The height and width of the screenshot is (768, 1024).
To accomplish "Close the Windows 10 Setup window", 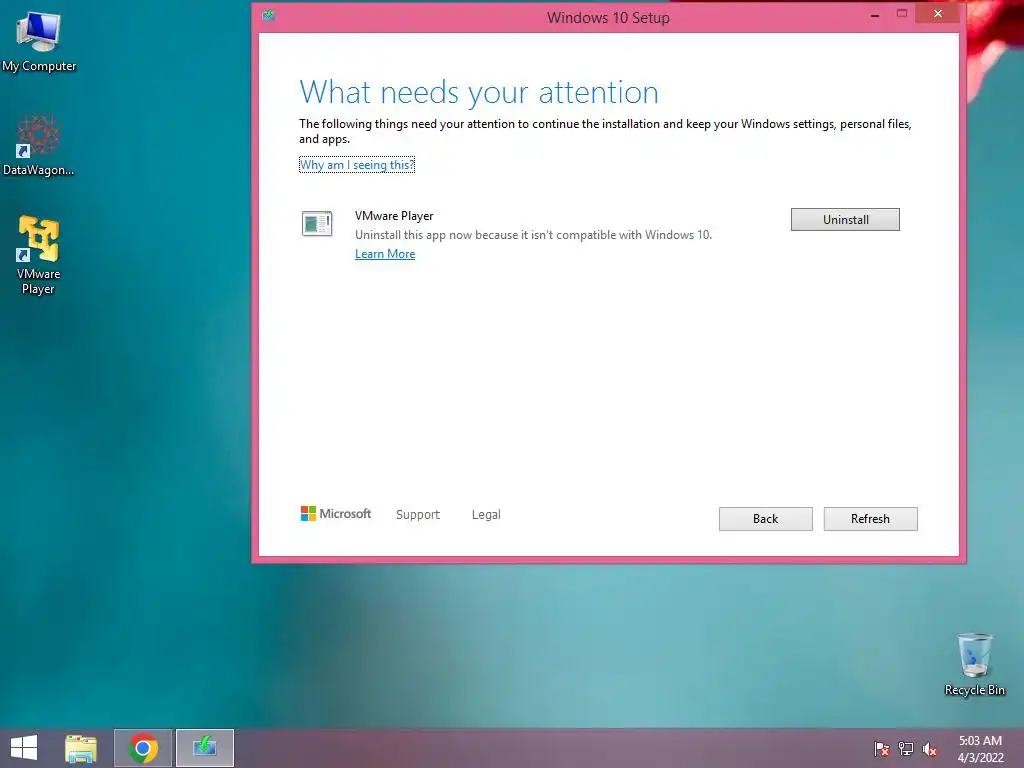I will click(938, 14).
